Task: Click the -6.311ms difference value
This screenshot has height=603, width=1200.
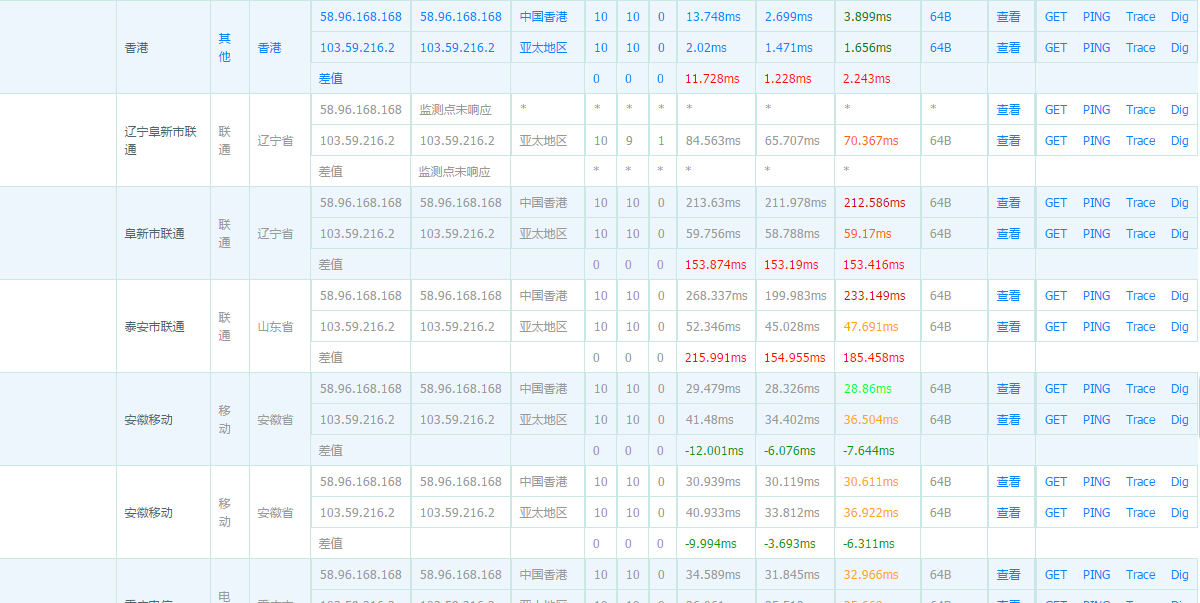Action: [869, 544]
